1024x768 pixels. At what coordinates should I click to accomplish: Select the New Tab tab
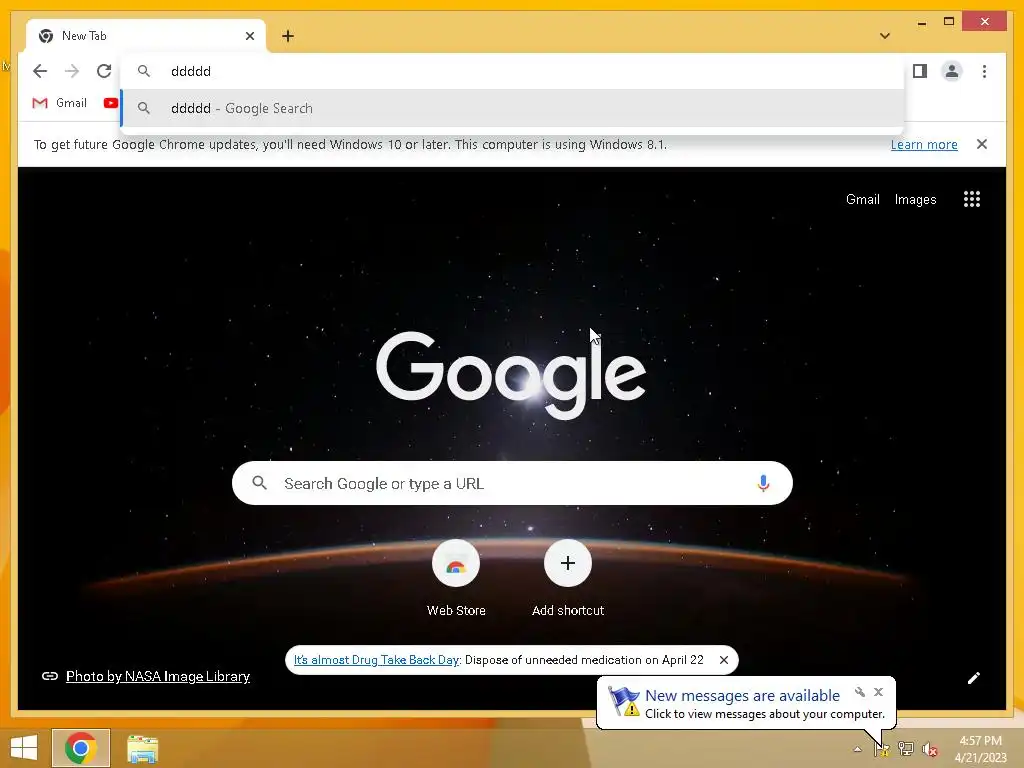click(146, 36)
